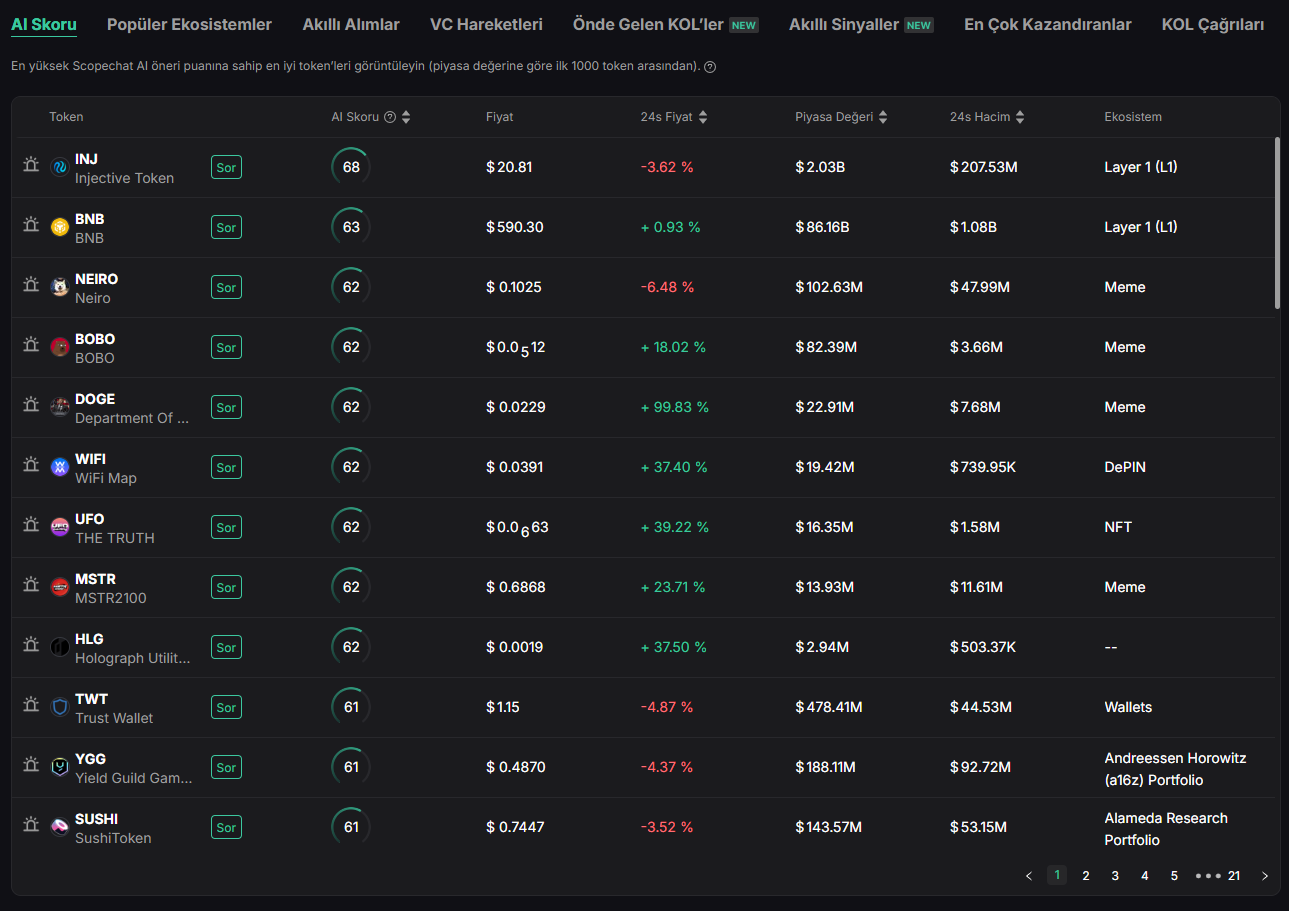This screenshot has width=1289, height=911.
Task: Click the alert icon for BOBO row
Action: point(31,345)
